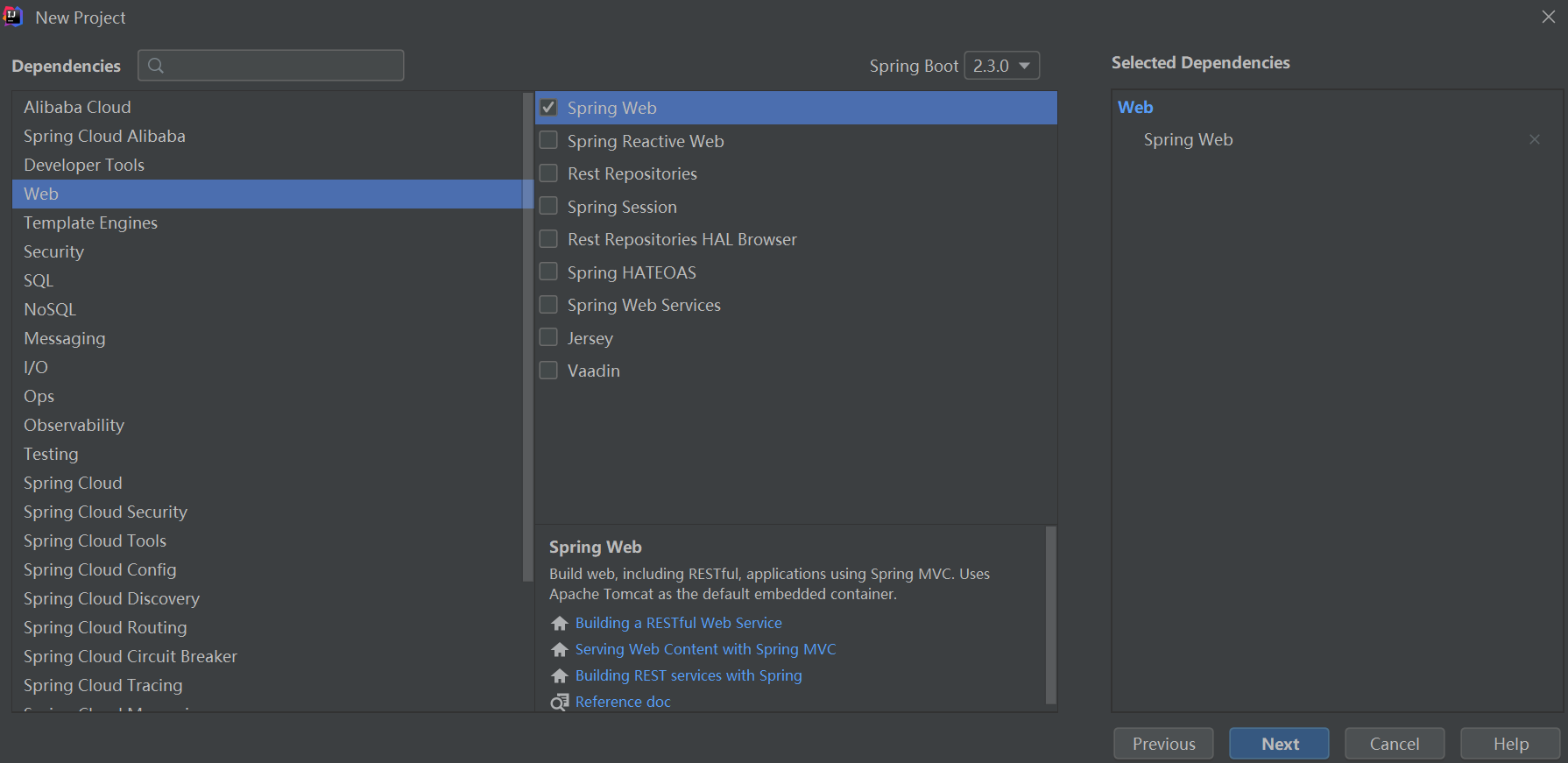Viewport: 1568px width, 763px height.
Task: Enable the Spring Reactive Web checkbox
Action: tap(548, 140)
